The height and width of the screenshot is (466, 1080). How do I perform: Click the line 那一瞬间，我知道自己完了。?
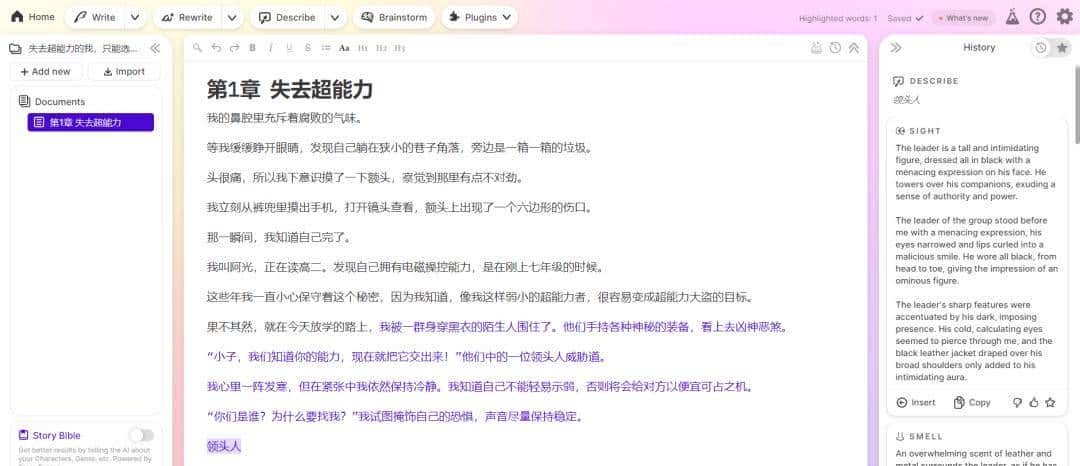click(280, 237)
